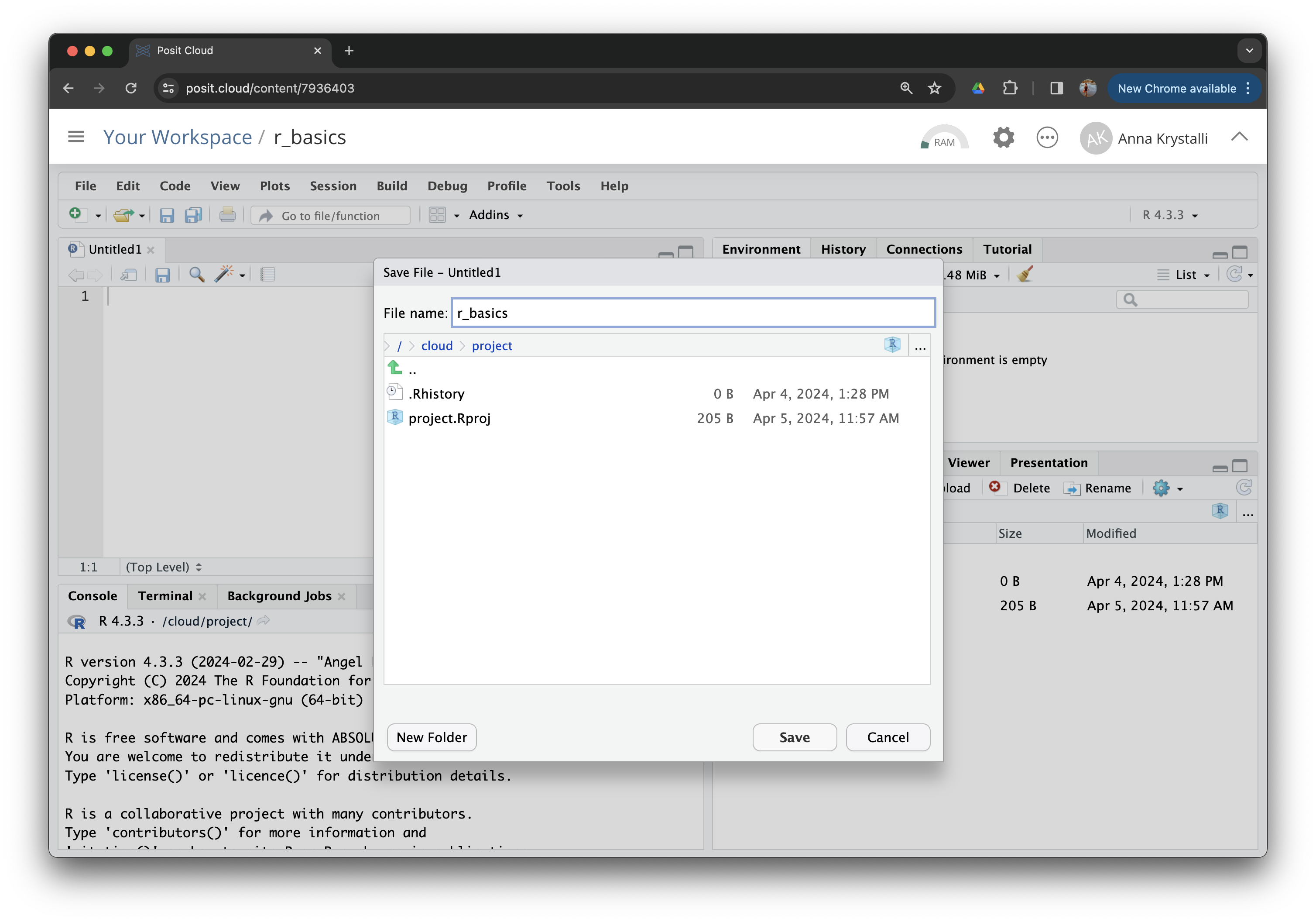Switch to the History tab
This screenshot has width=1316, height=922.
[x=843, y=249]
